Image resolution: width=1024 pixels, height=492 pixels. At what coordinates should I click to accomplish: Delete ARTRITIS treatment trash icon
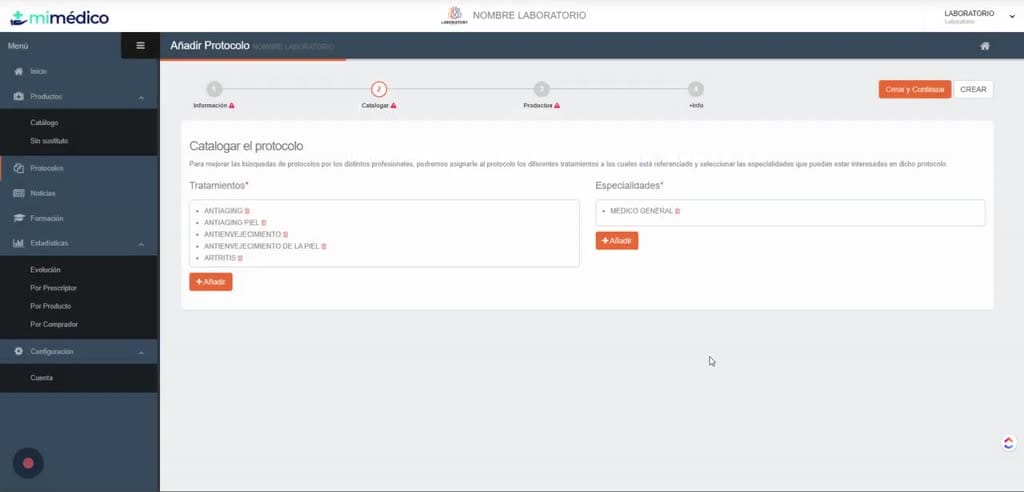[240, 258]
